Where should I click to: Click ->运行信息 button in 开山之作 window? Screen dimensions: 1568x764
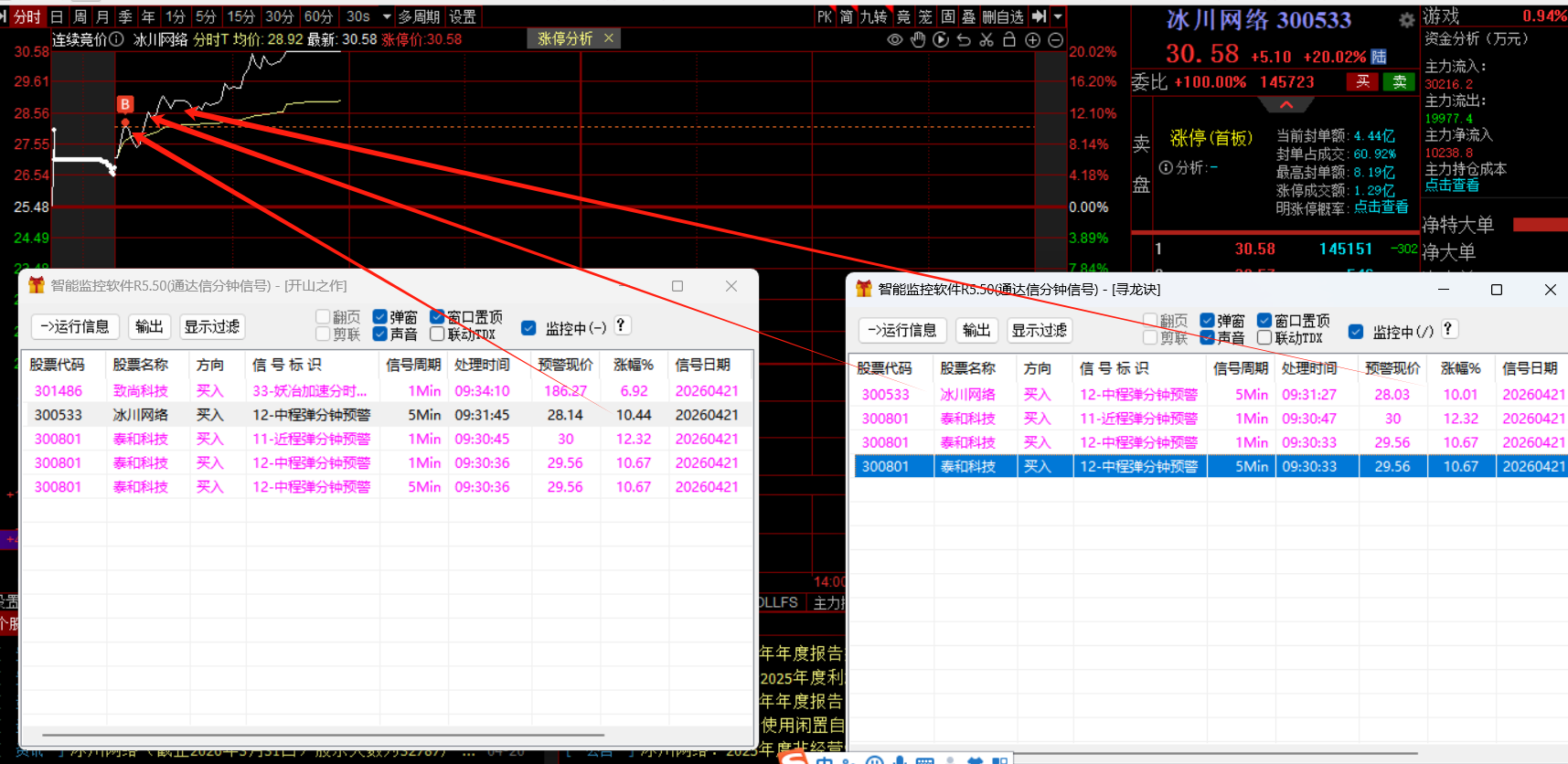coord(74,326)
